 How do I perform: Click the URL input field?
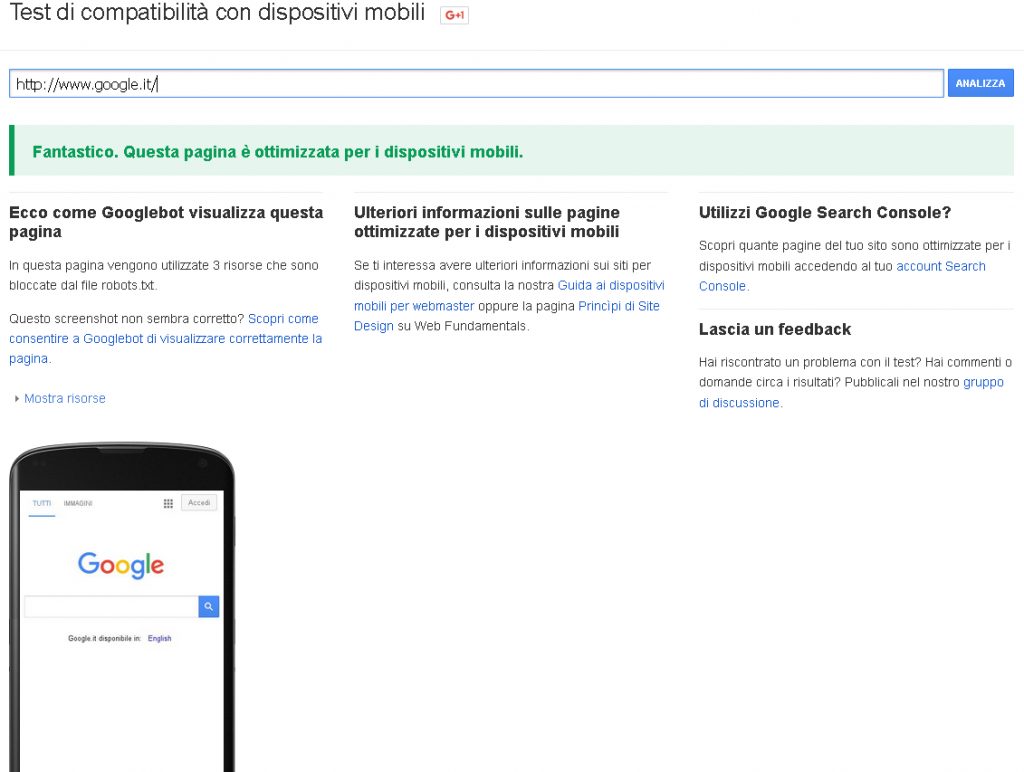[x=476, y=84]
